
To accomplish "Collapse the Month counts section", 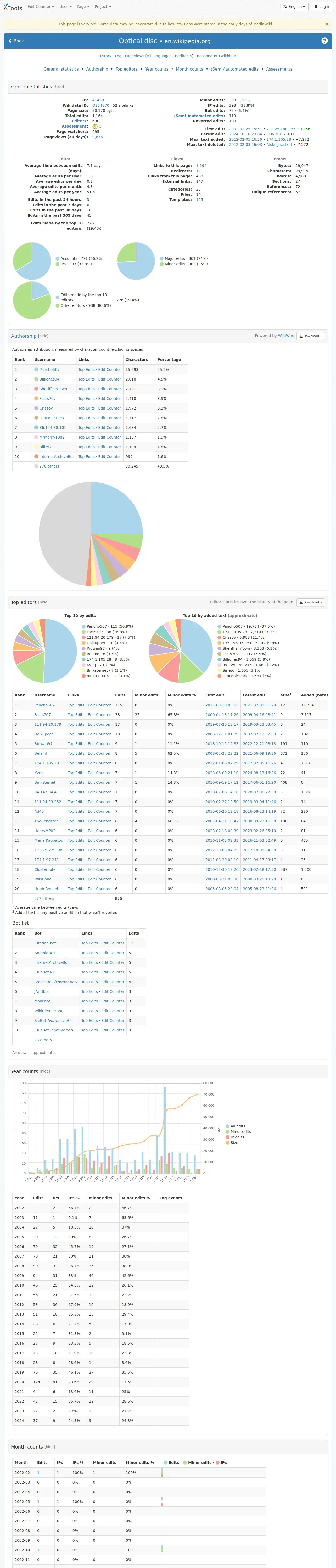I will click(x=49, y=1447).
